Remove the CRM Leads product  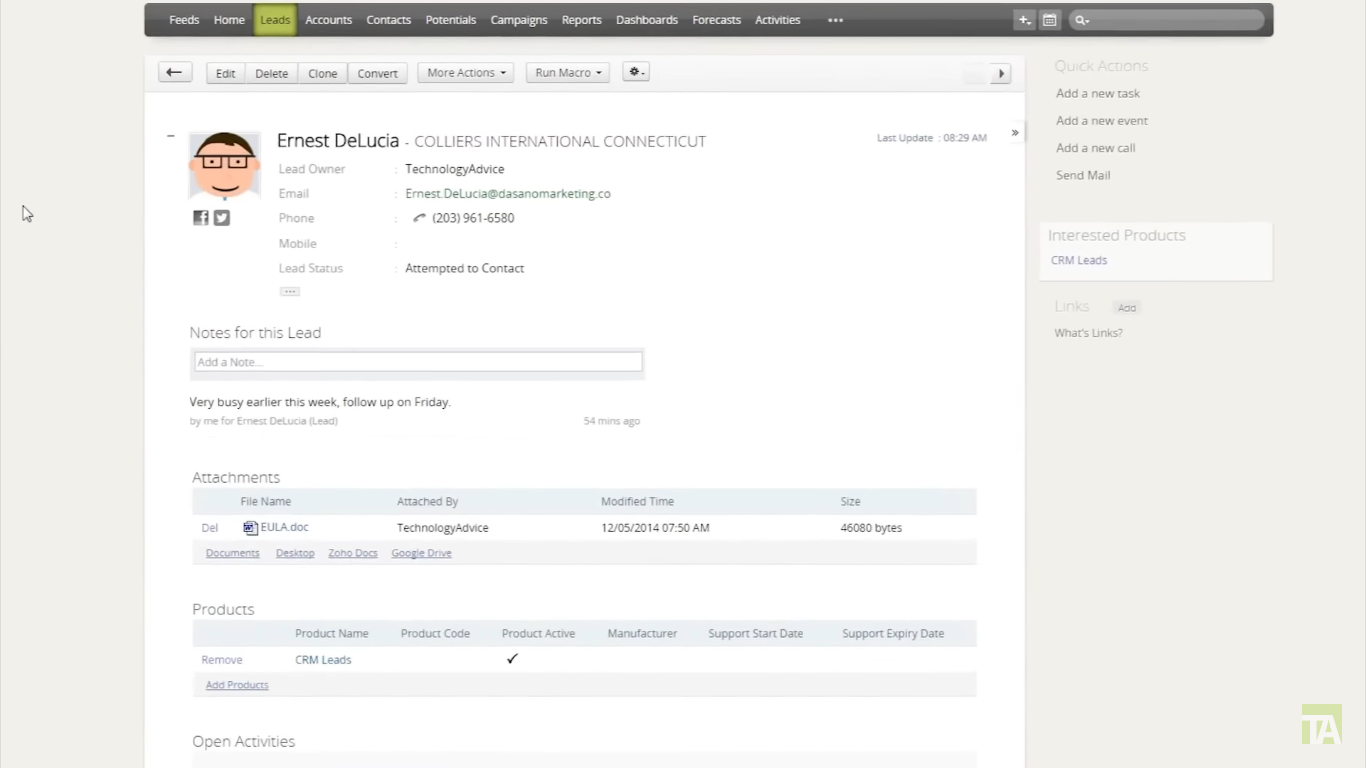(222, 660)
